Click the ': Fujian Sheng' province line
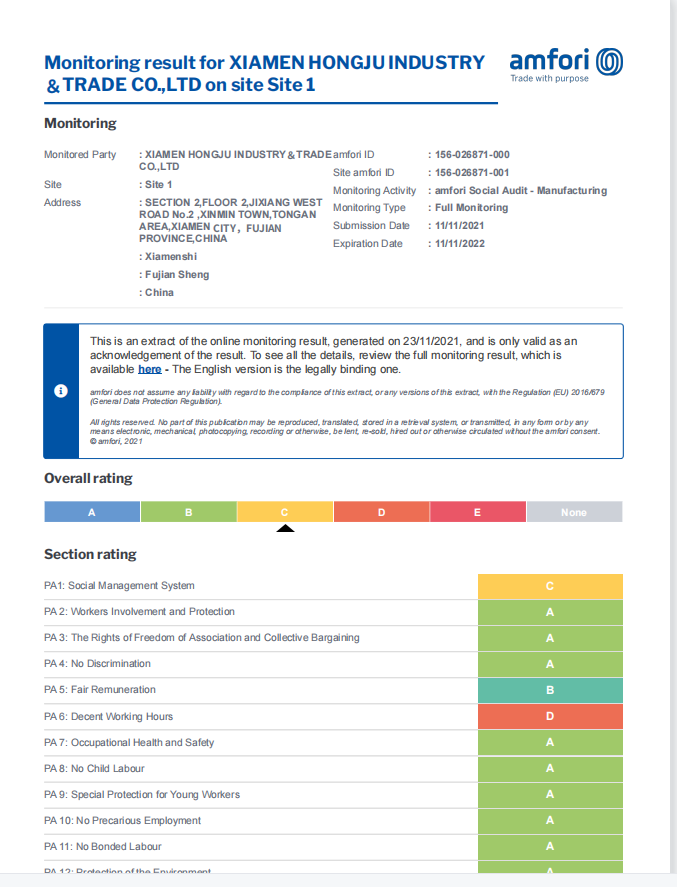Screen dimensions: 677x887 tap(174, 275)
